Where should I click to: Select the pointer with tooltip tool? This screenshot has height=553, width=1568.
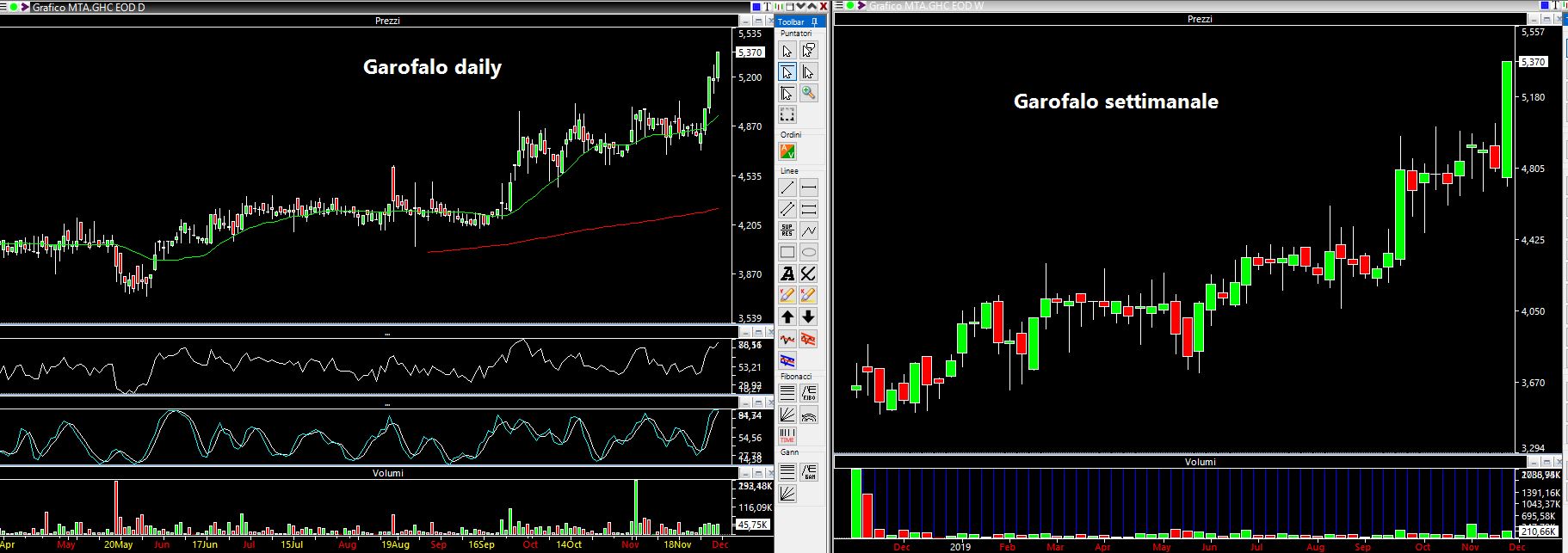(808, 51)
